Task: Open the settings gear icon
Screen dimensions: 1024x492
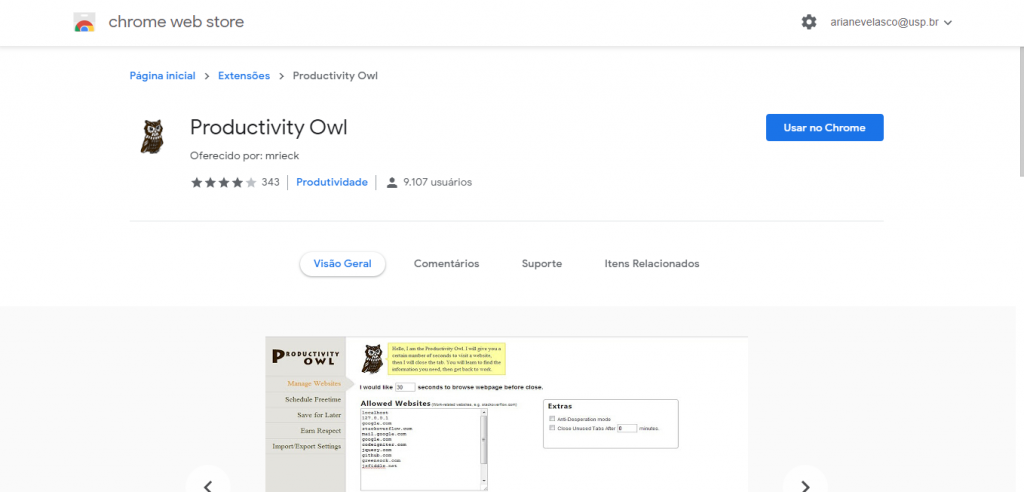Action: pos(809,22)
